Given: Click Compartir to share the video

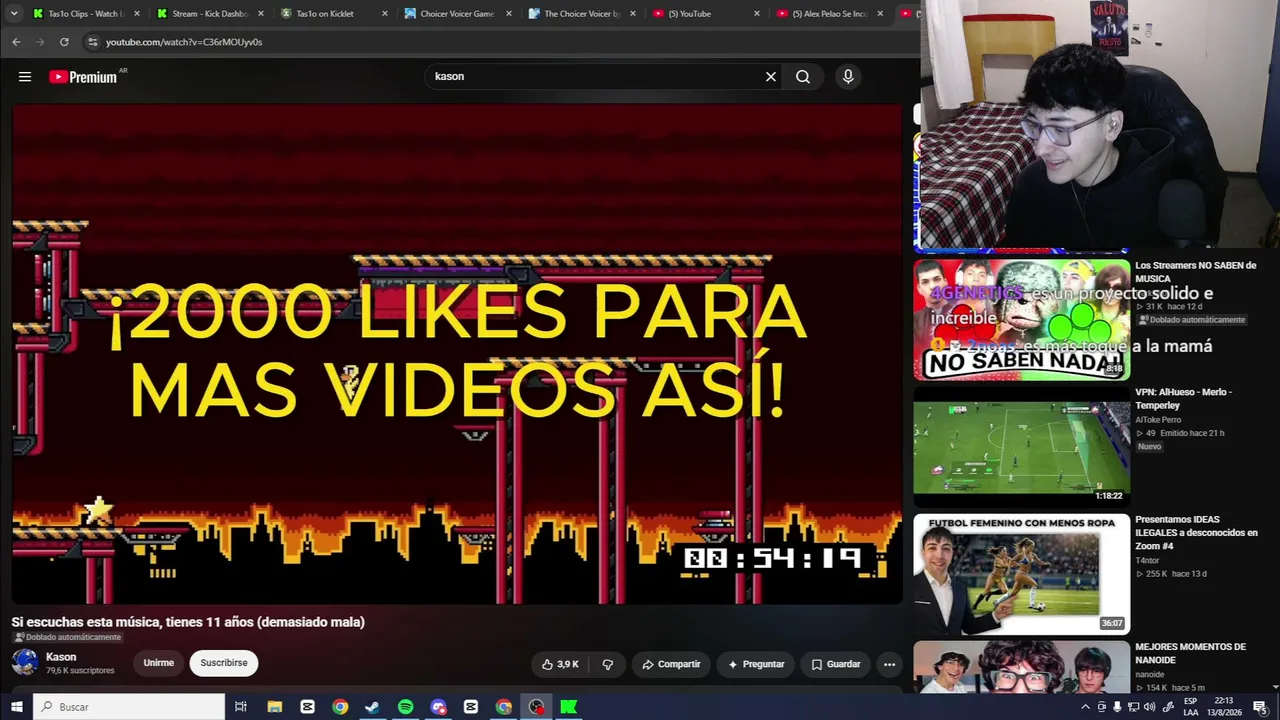Looking at the screenshot, I should tap(671, 664).
